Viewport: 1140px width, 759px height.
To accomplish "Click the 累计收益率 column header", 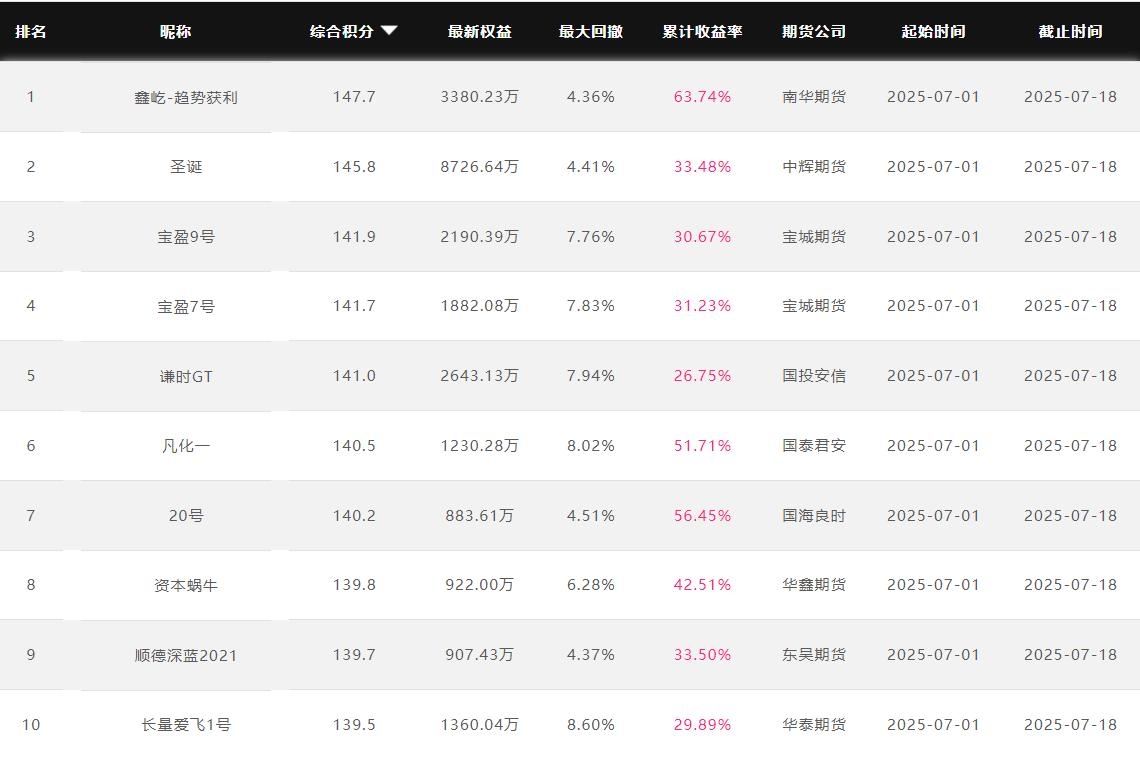I will coord(702,31).
